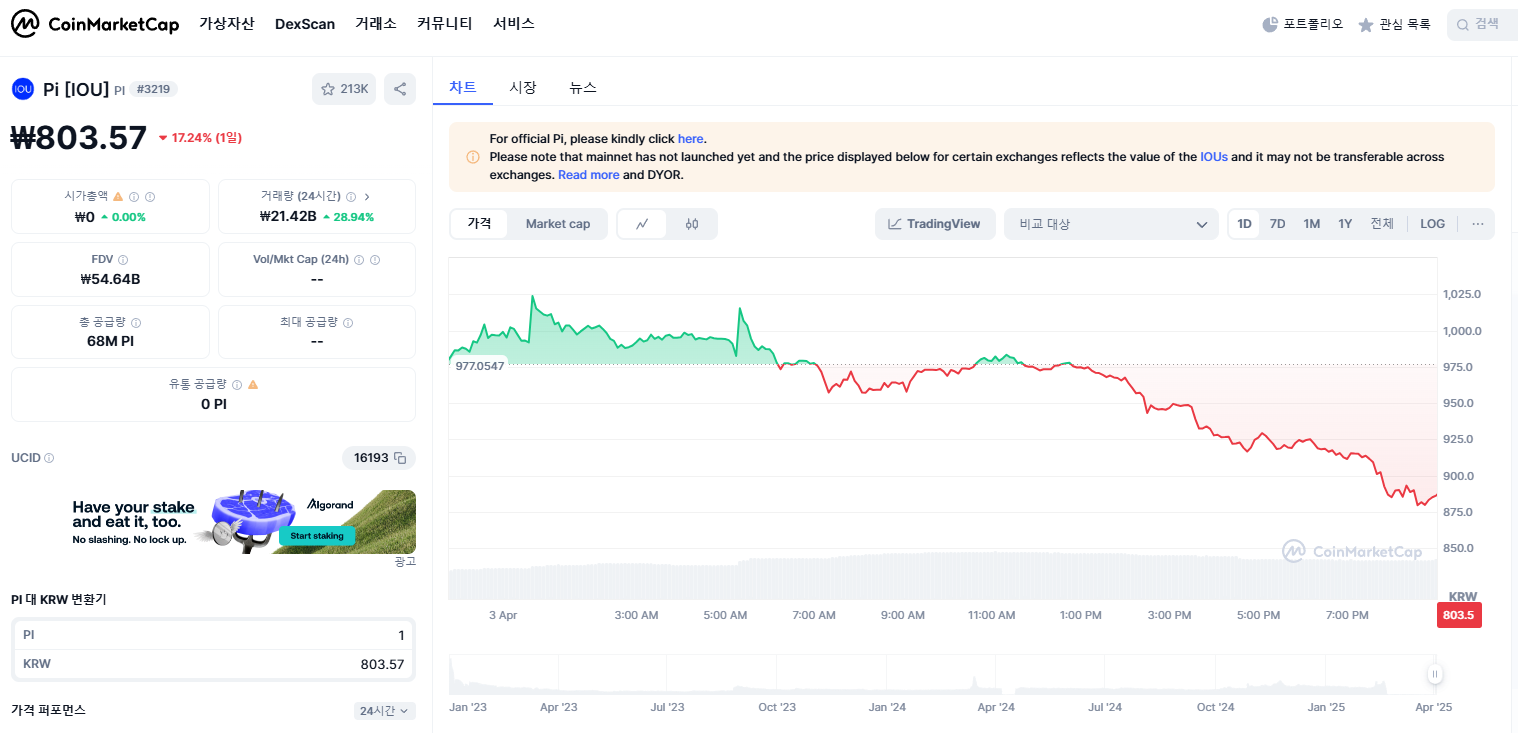Click the Read more link
Screen dimensions: 1518x733
pos(589,175)
